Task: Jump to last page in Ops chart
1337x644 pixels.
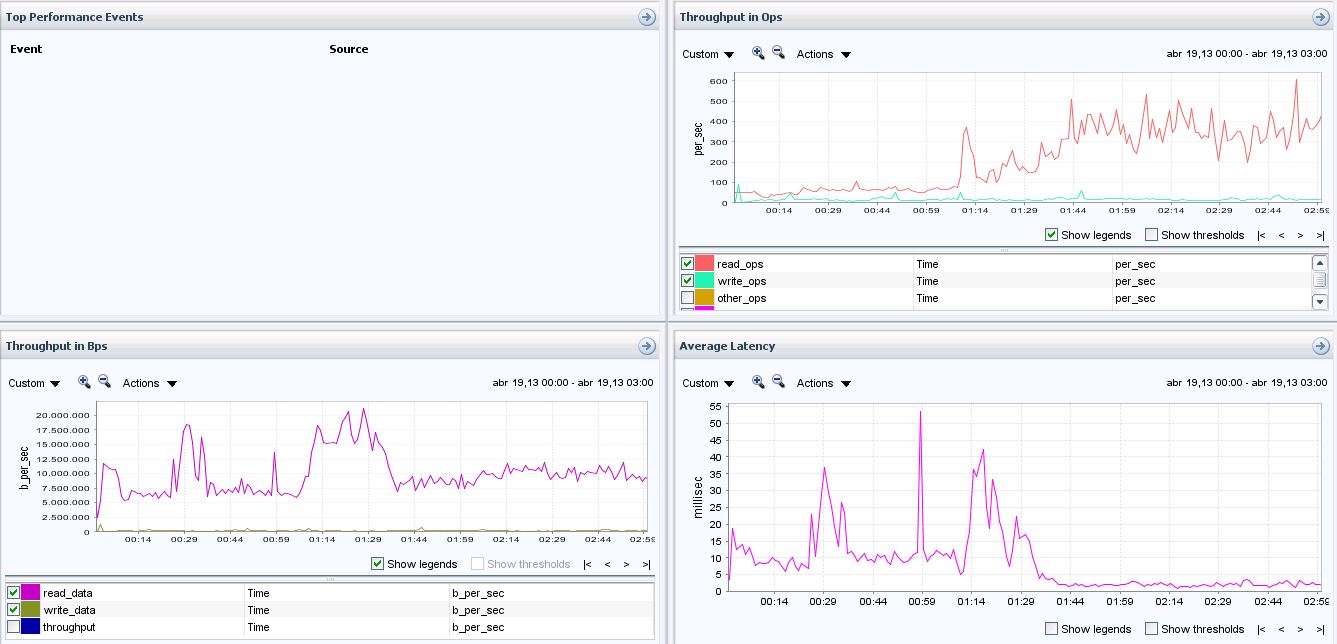Action: [1320, 235]
